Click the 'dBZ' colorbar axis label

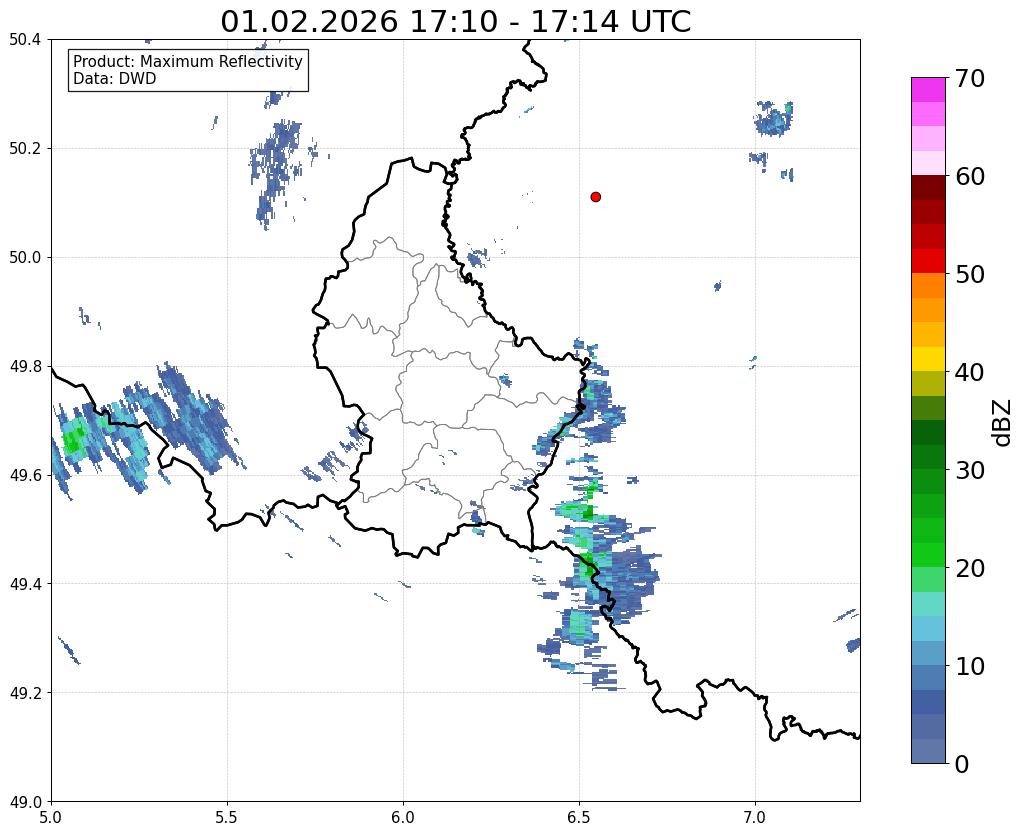[1003, 423]
